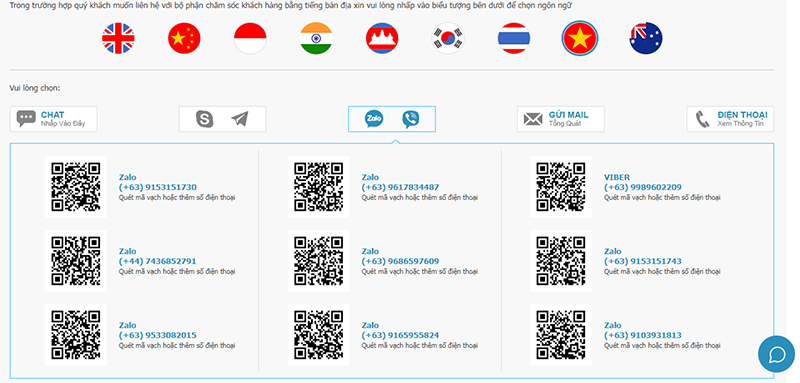Open the floating live chat bubble
The image size is (800, 383).
[x=777, y=354]
